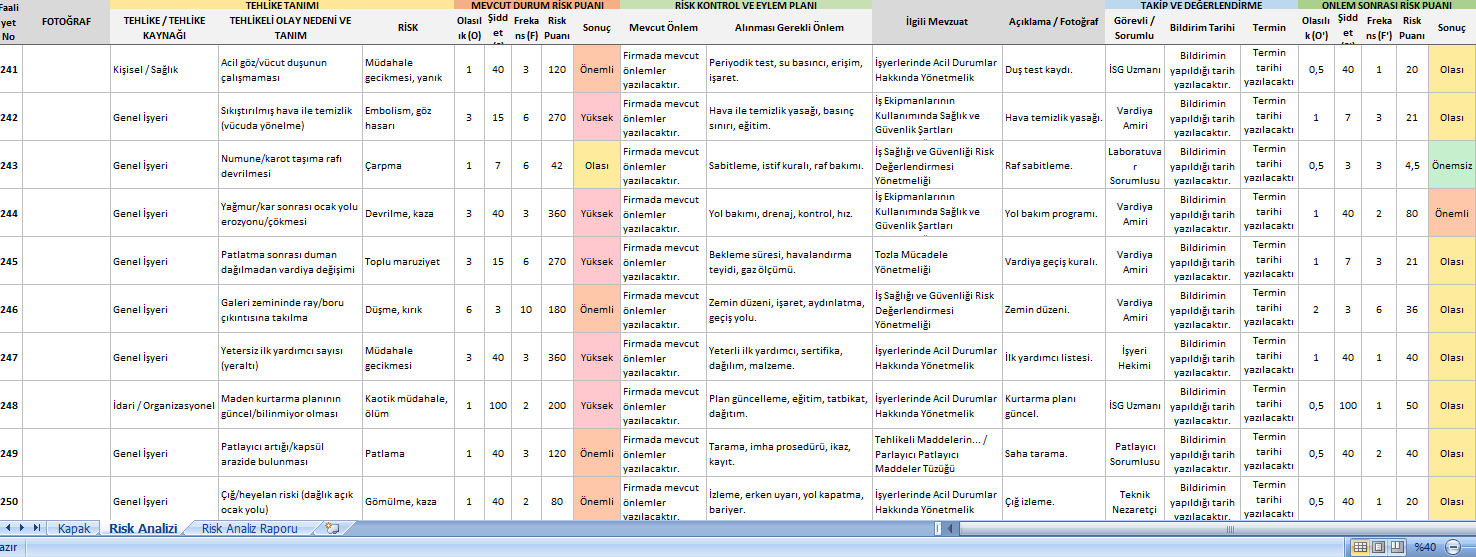Screen dimensions: 1476x557
Task: Select the Tozla Mücadele Yönetmeliği cell
Action: pos(937,262)
